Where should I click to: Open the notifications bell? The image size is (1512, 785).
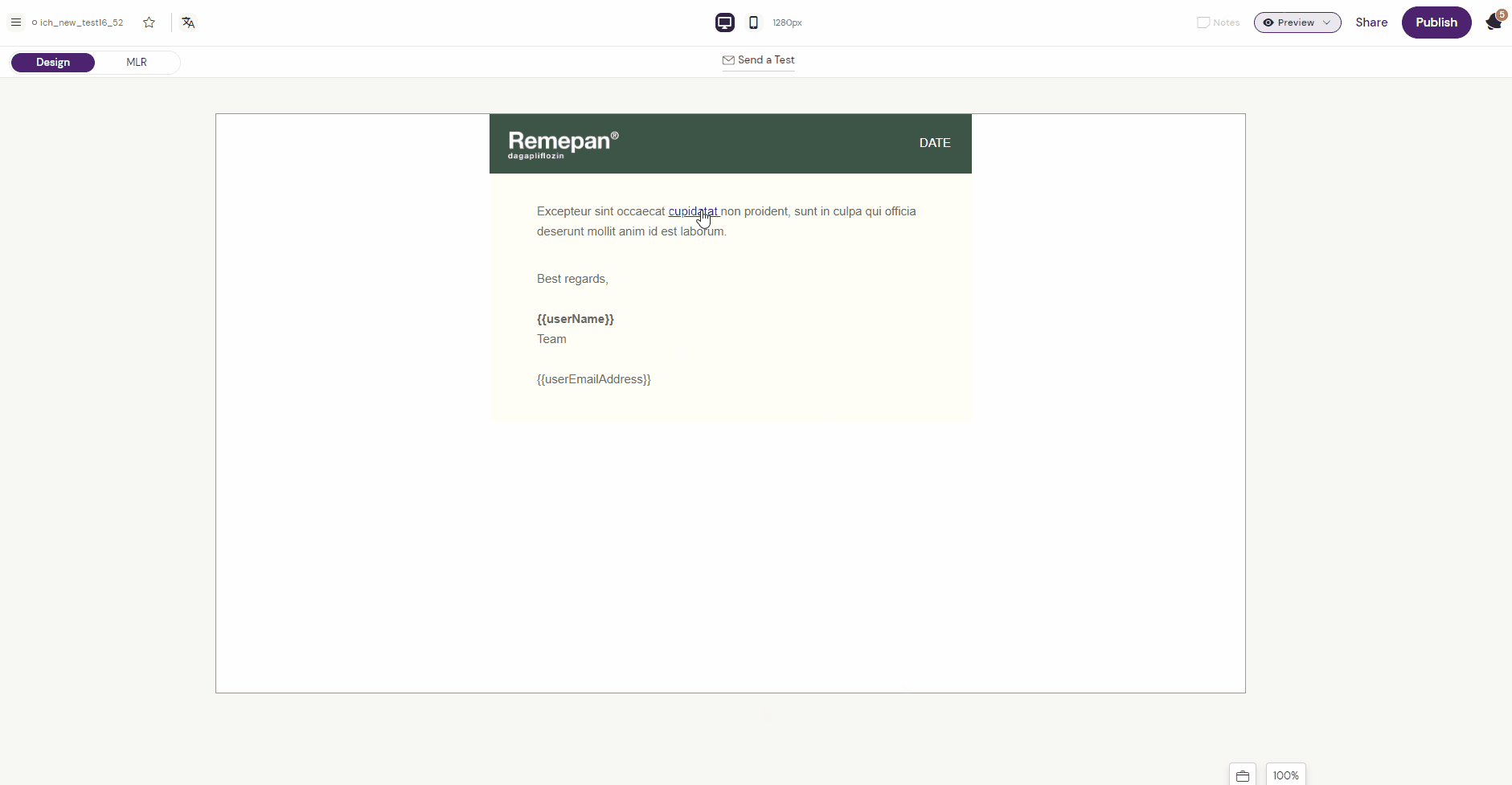coord(1494,22)
